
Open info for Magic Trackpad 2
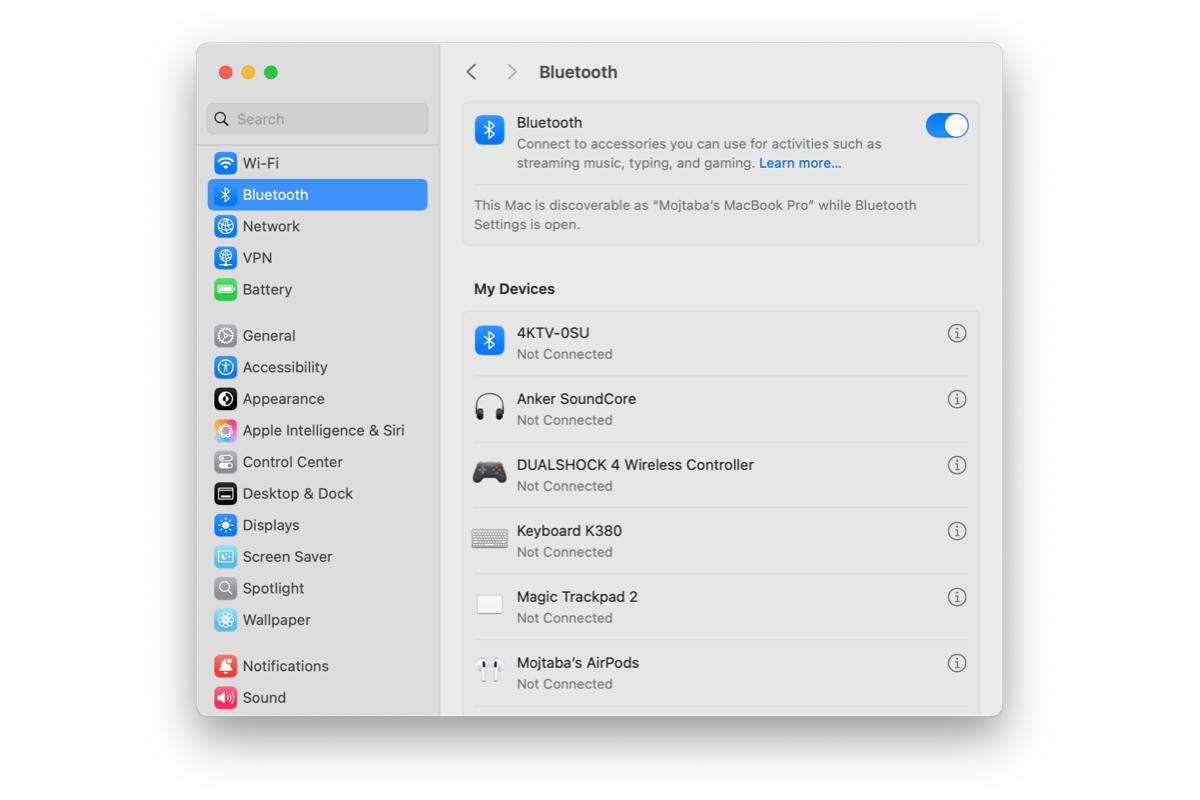957,597
